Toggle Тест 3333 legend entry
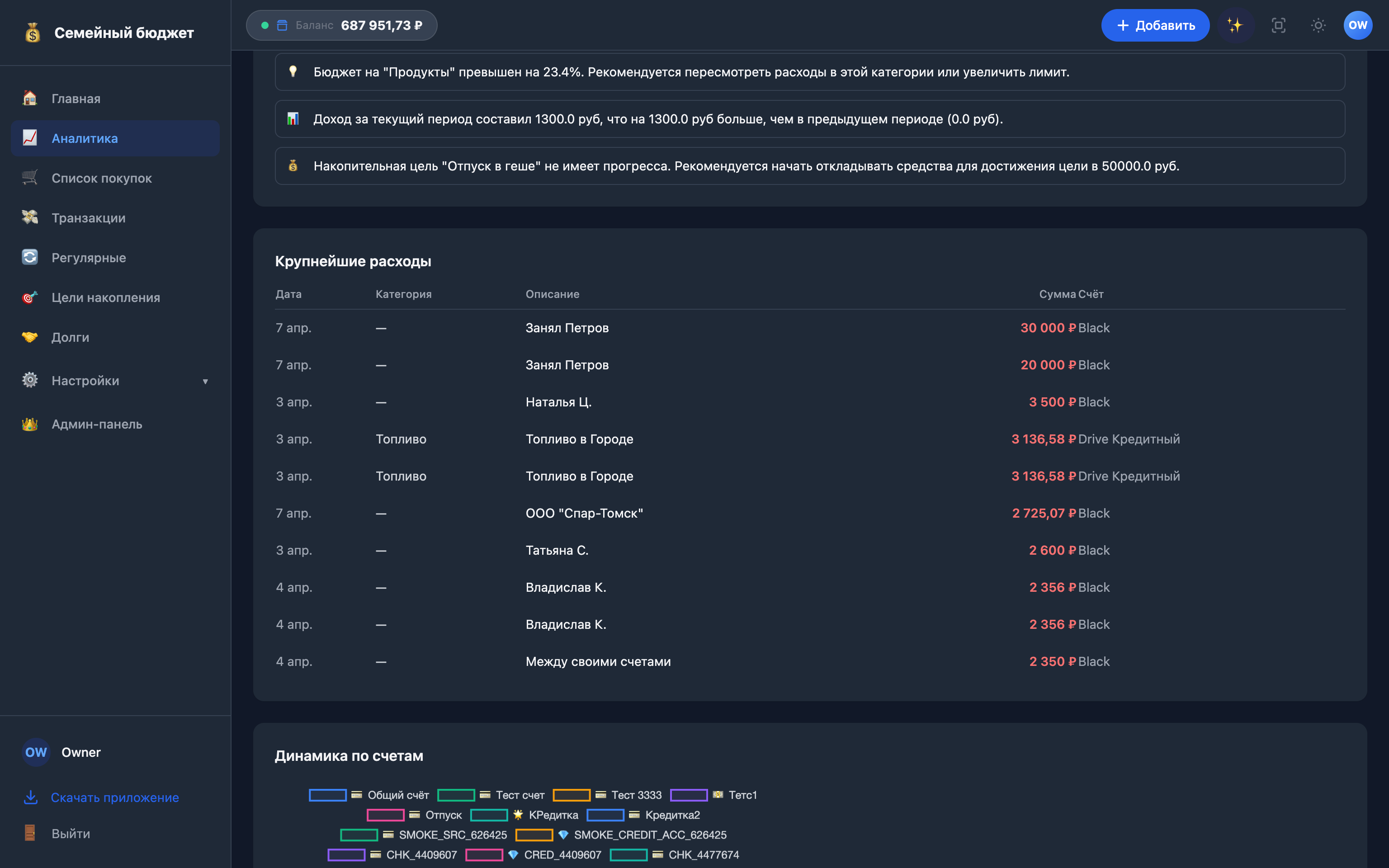The image size is (1389, 868). tap(607, 795)
